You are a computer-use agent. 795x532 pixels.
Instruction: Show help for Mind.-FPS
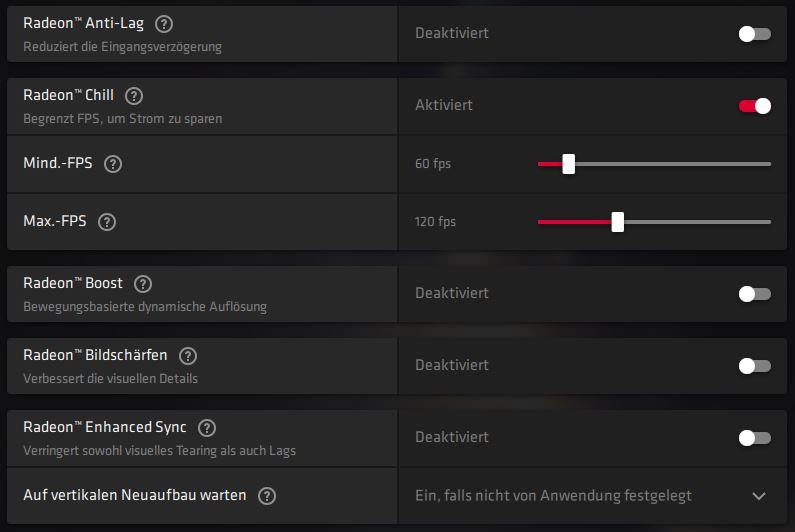[x=113, y=164]
